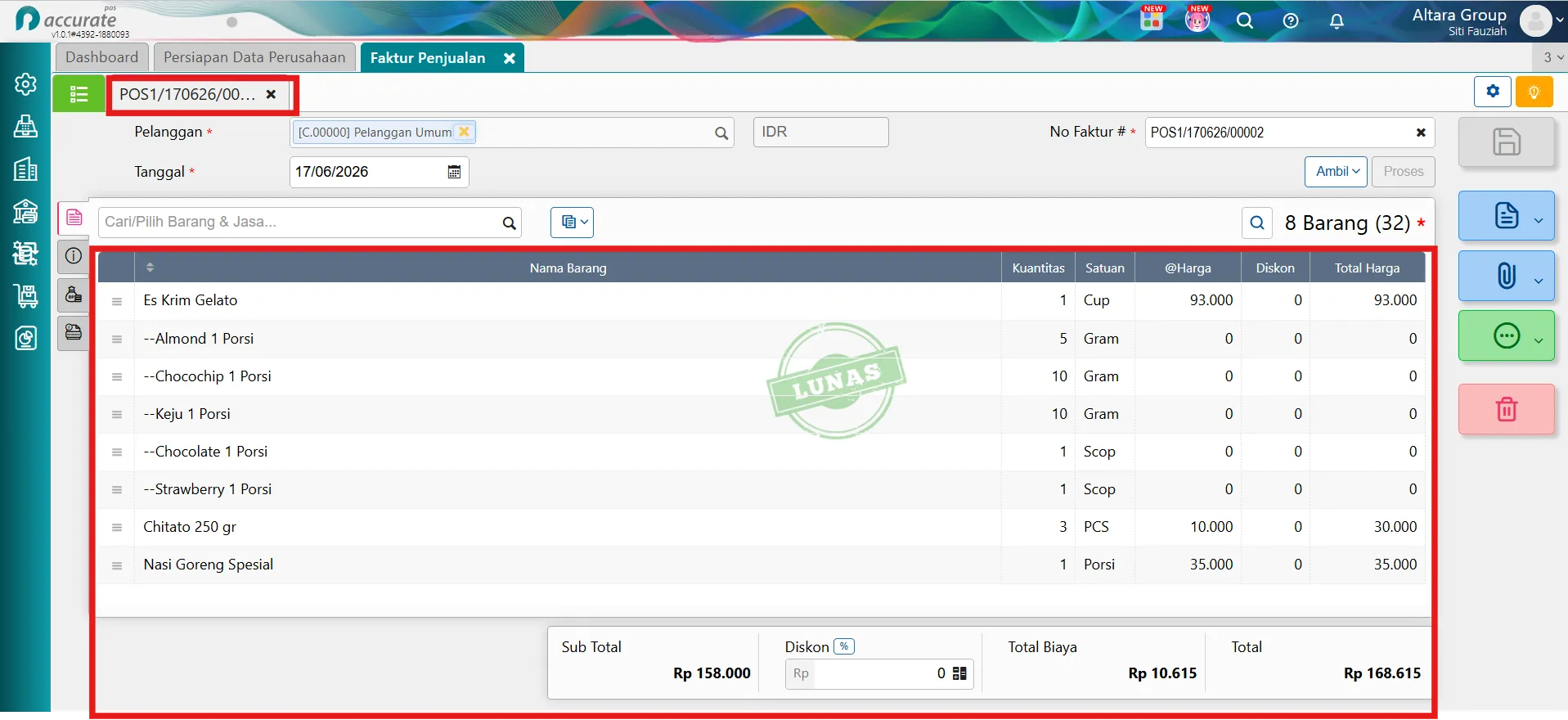This screenshot has height=720, width=1568.
Task: Select the Nasi Goreng Spesial row
Action: coord(761,565)
